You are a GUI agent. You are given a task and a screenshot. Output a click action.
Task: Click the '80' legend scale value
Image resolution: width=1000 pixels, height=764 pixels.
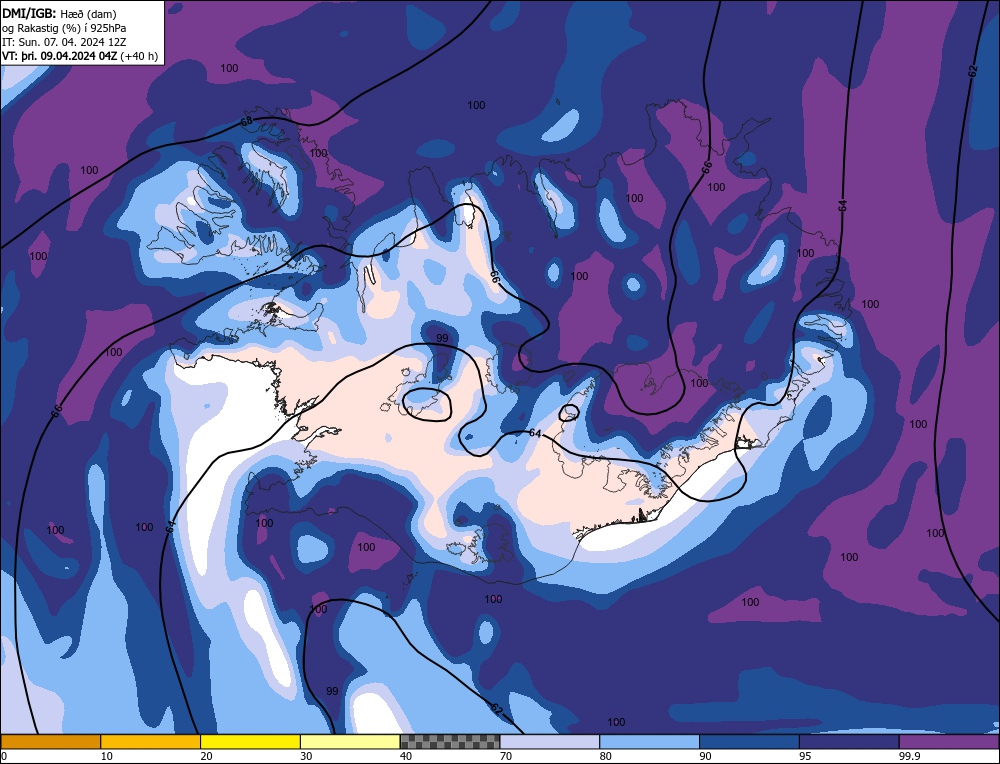click(605, 756)
